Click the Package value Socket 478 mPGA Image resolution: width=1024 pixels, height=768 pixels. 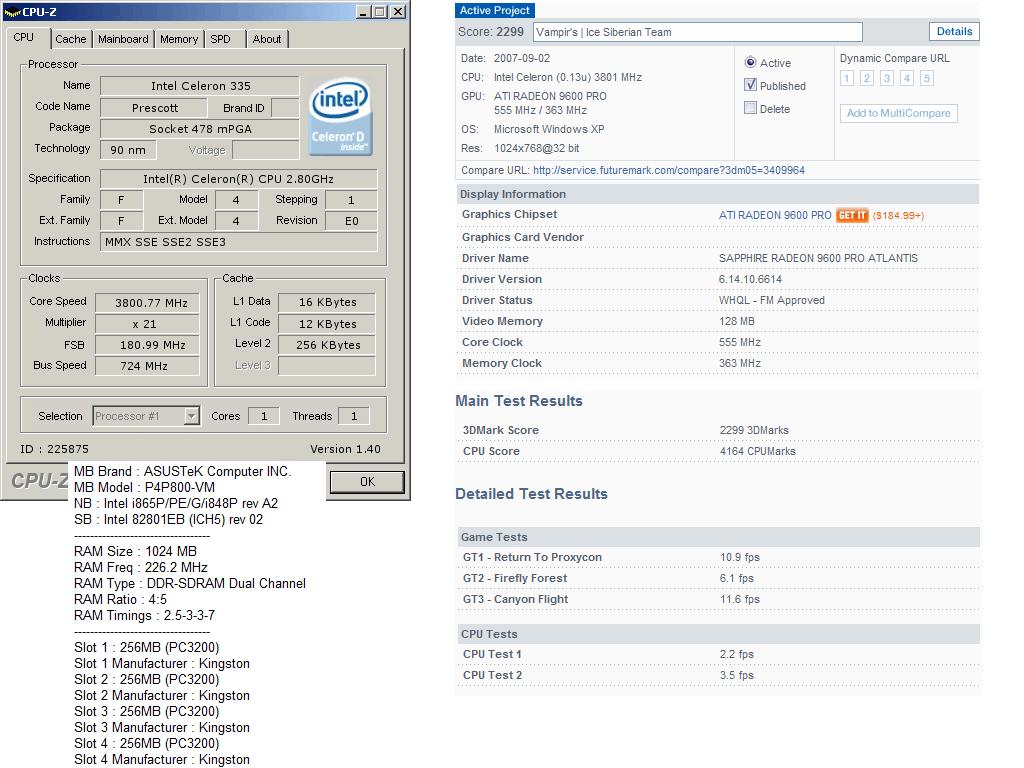click(x=200, y=129)
